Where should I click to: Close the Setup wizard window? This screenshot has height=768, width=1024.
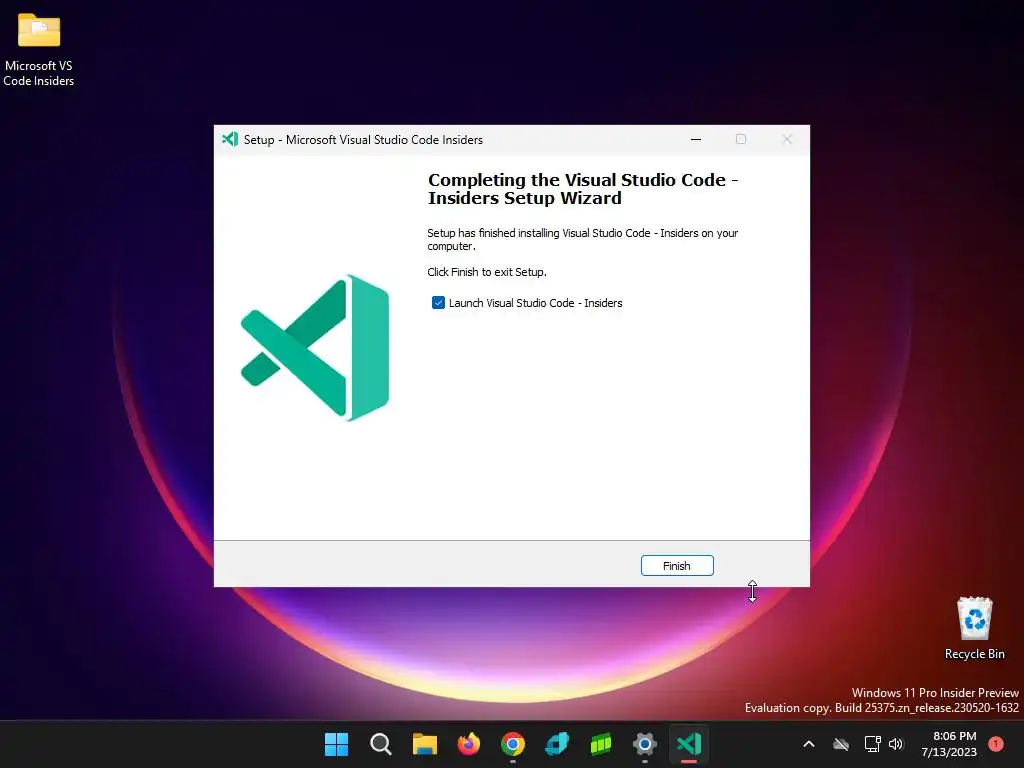[x=787, y=139]
